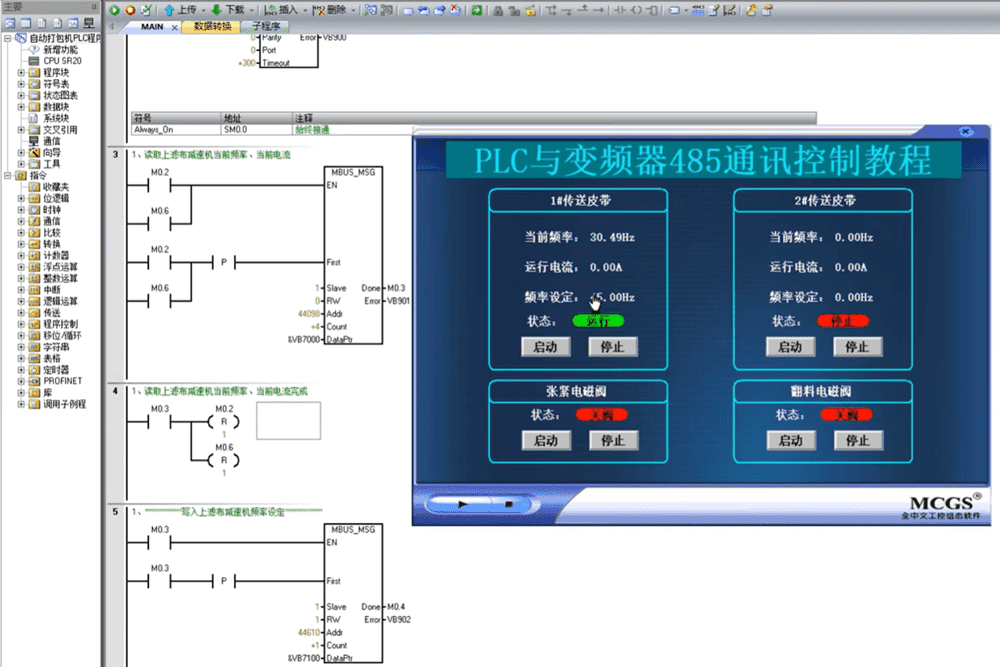Expand the 程序块 tree node

[x=22, y=73]
